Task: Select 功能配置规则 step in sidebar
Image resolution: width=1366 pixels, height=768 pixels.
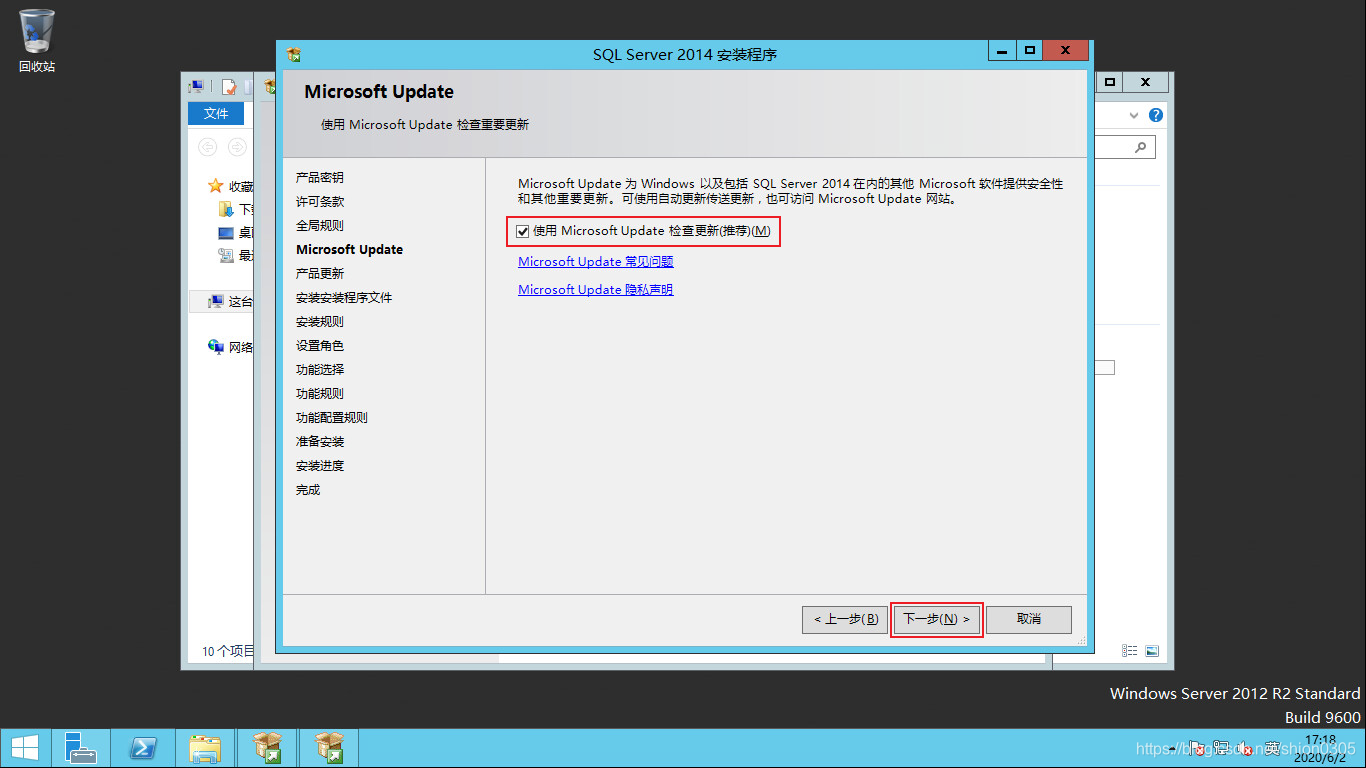Action: click(332, 417)
